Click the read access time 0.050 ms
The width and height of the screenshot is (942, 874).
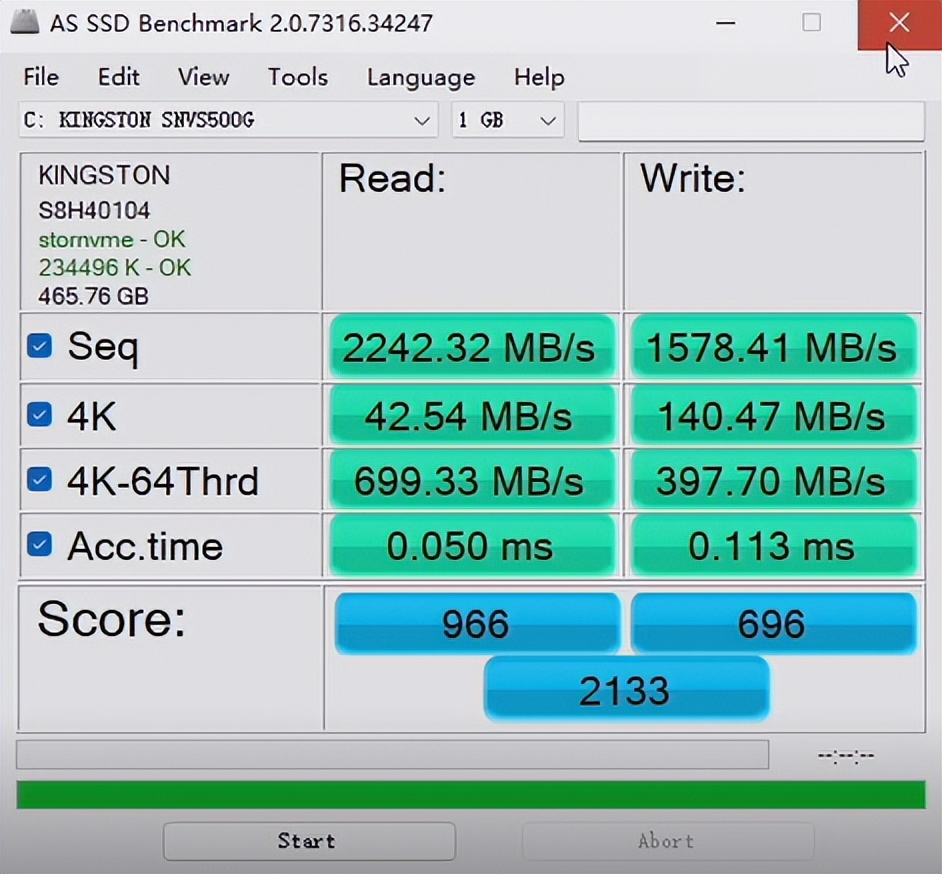472,545
